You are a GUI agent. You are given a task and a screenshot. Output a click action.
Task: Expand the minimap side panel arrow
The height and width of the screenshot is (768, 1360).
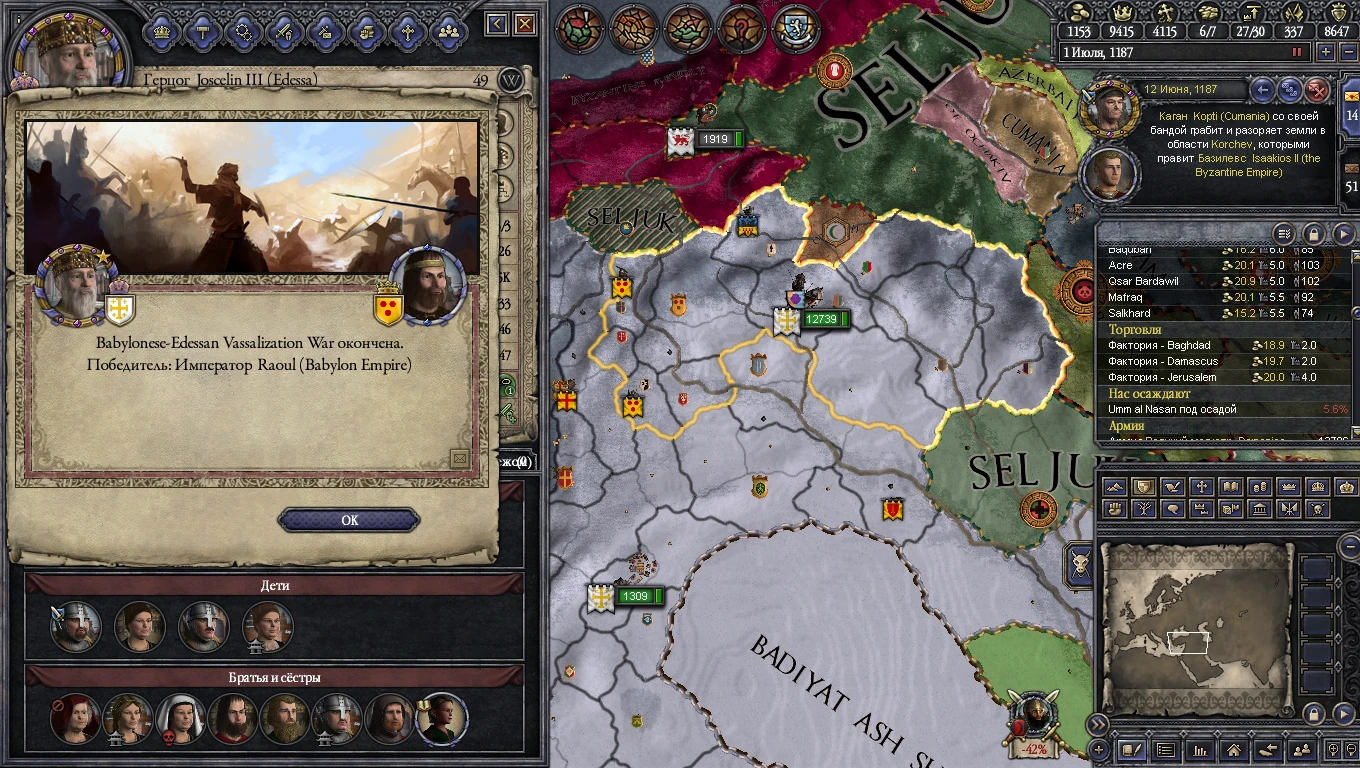pyautogui.click(x=1344, y=713)
